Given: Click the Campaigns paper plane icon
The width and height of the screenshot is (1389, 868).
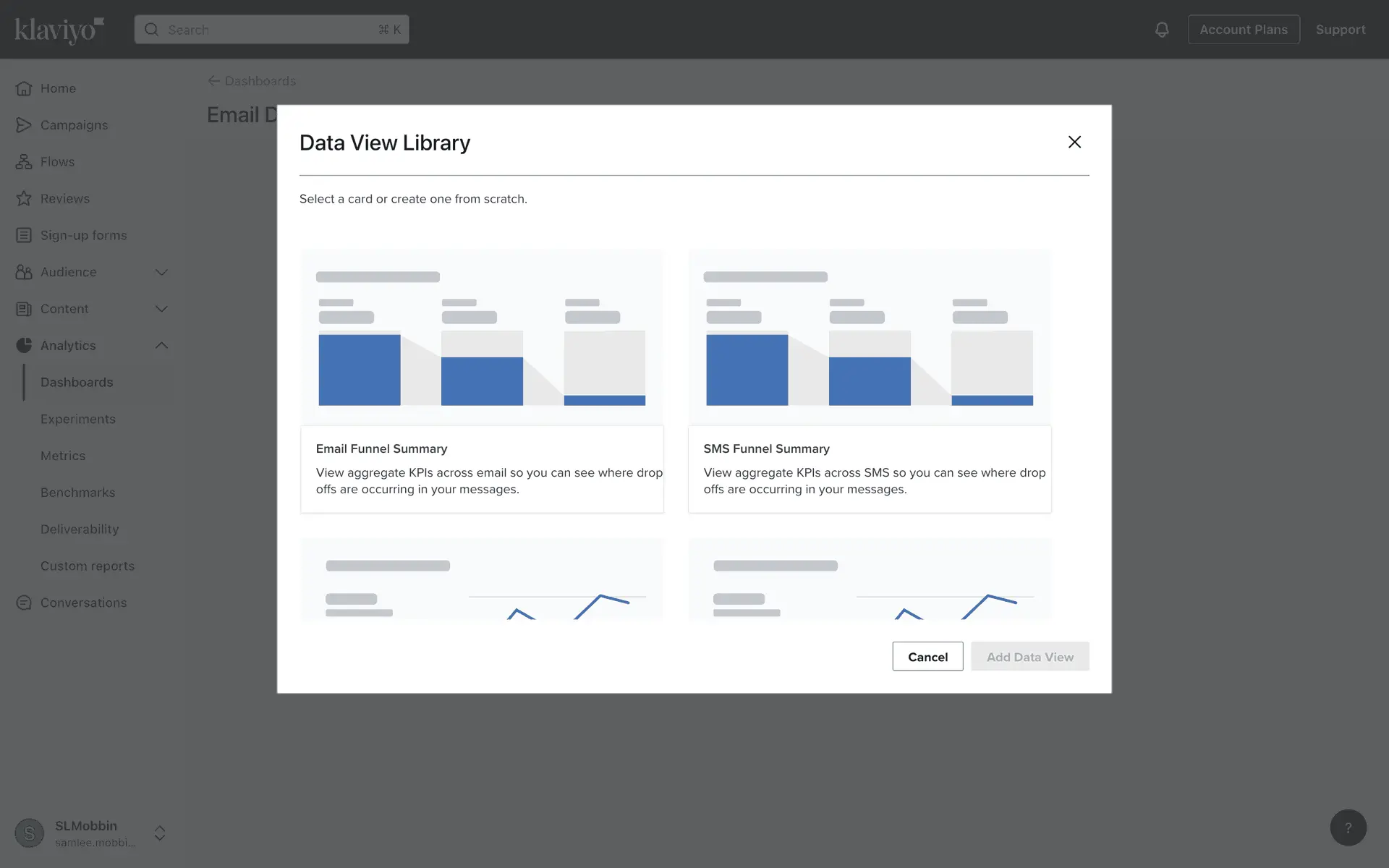Looking at the screenshot, I should tap(24, 125).
